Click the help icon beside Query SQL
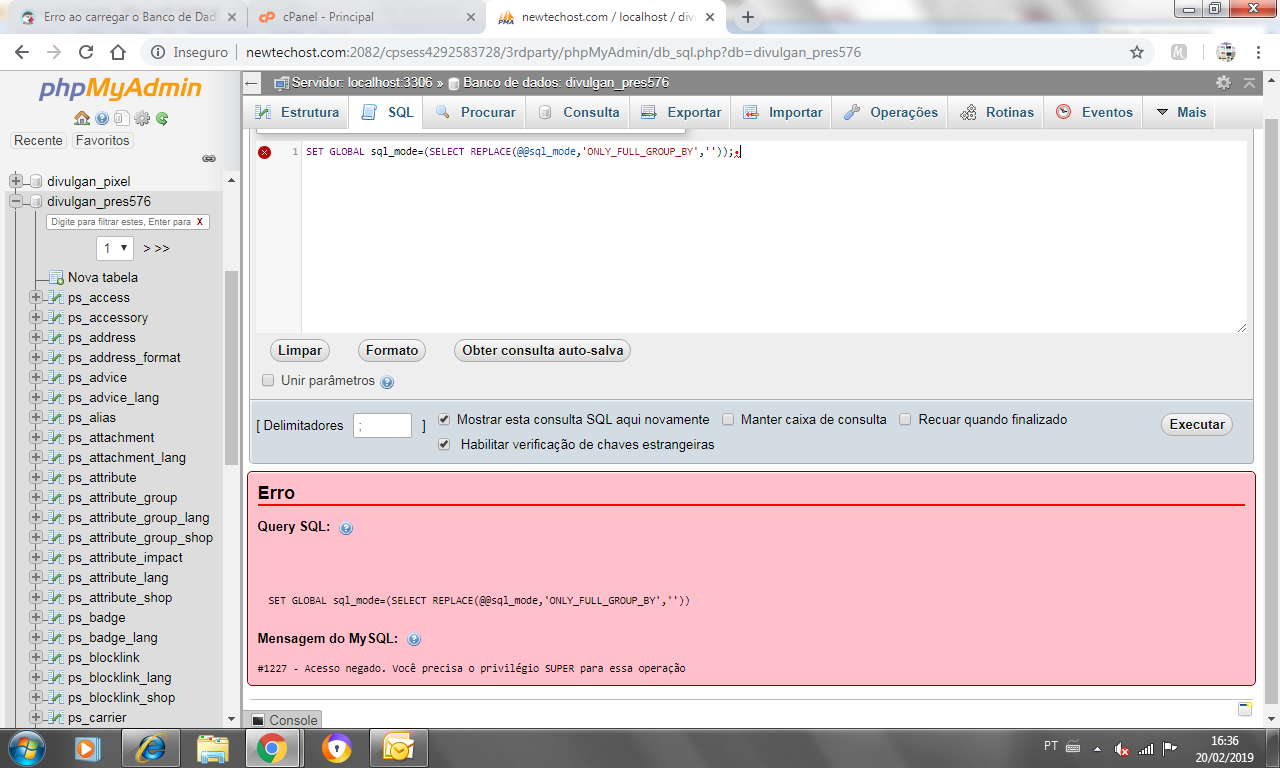 346,528
